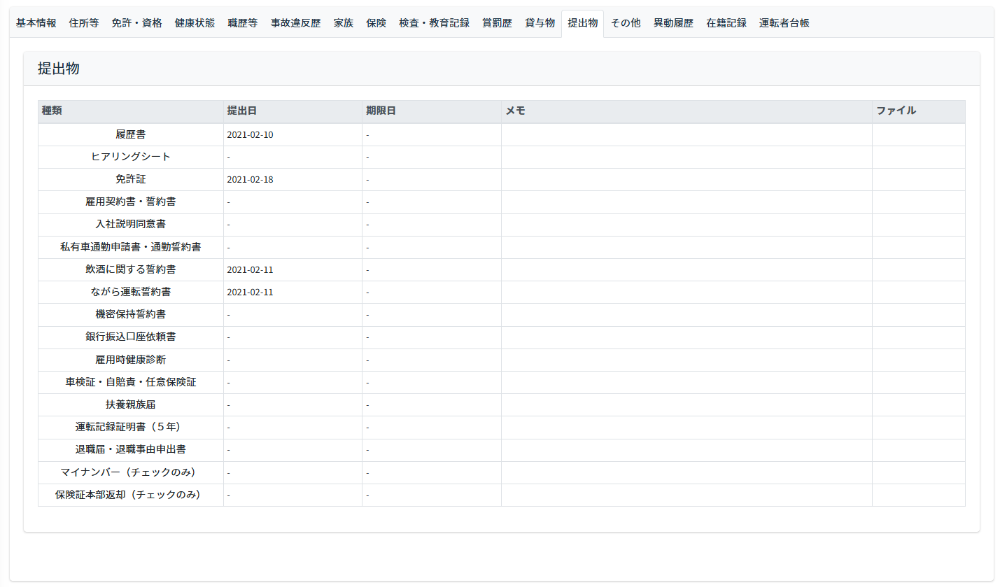1000x587 pixels.
Task: Go to the 異動履歴 tab
Action: pos(673,23)
